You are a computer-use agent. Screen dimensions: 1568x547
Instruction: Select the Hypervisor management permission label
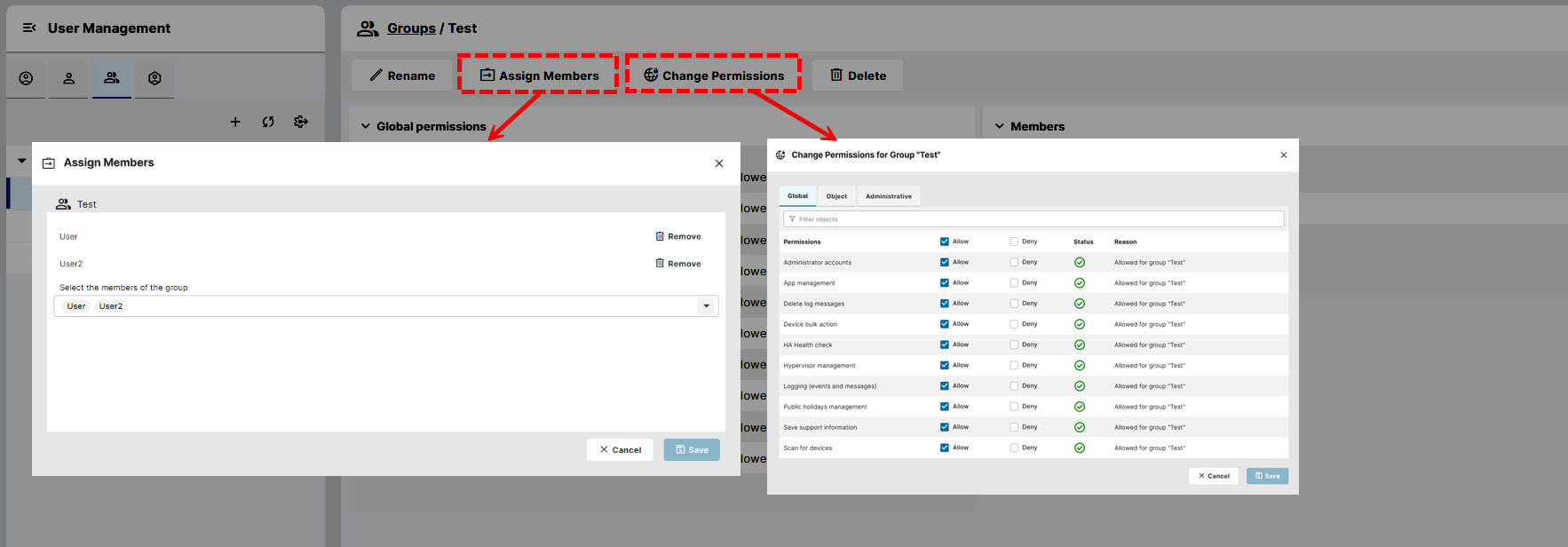[820, 366]
